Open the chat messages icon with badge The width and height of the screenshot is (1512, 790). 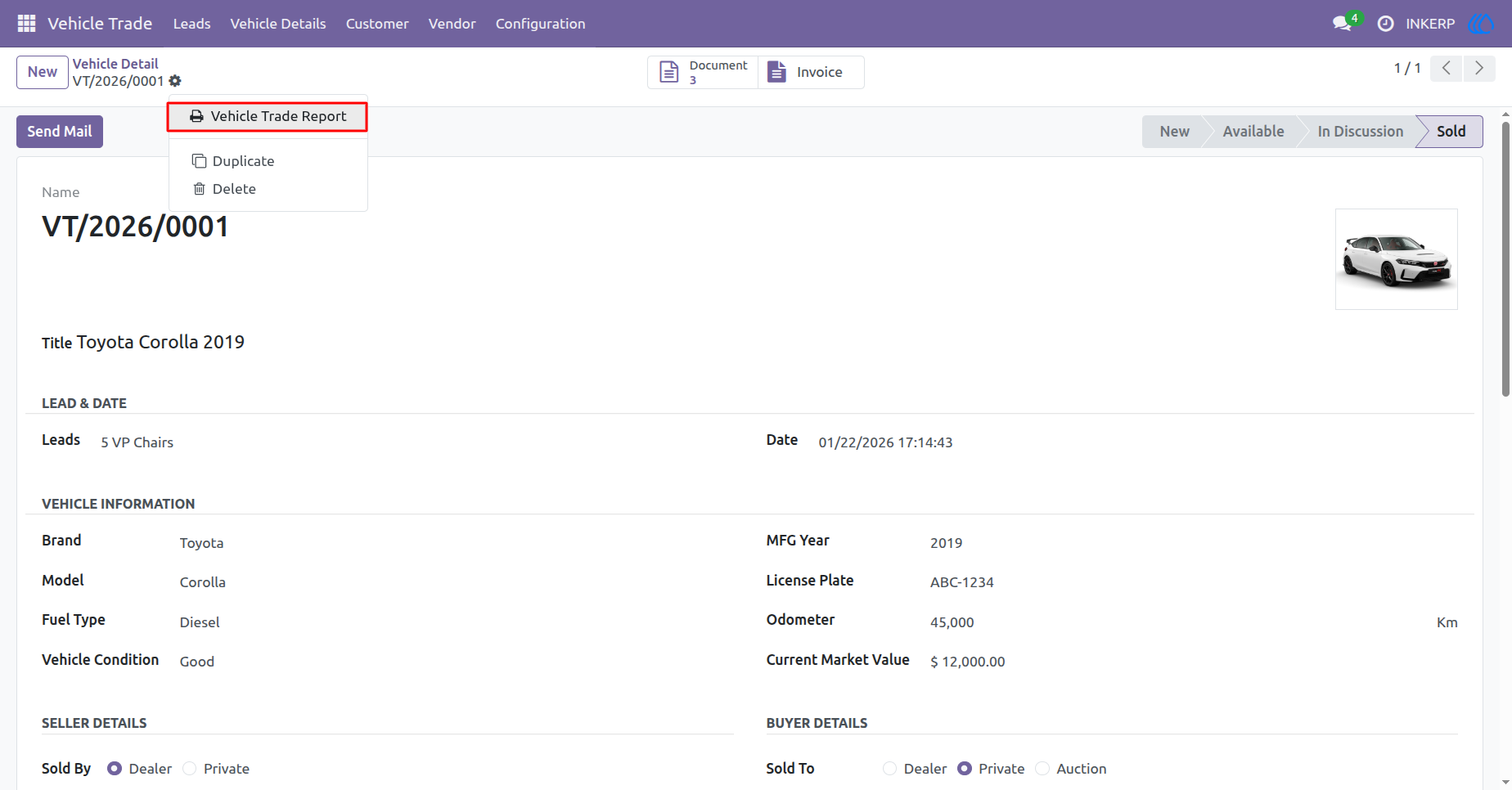(x=1342, y=24)
